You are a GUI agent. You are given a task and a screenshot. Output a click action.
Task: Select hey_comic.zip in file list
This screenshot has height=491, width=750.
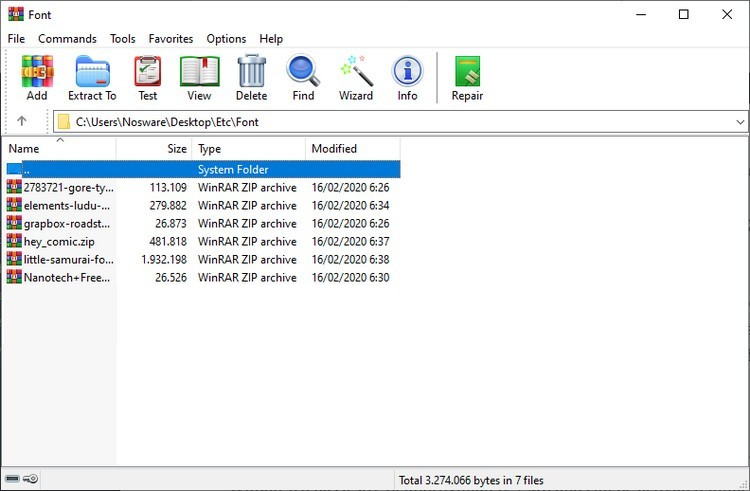pos(59,242)
